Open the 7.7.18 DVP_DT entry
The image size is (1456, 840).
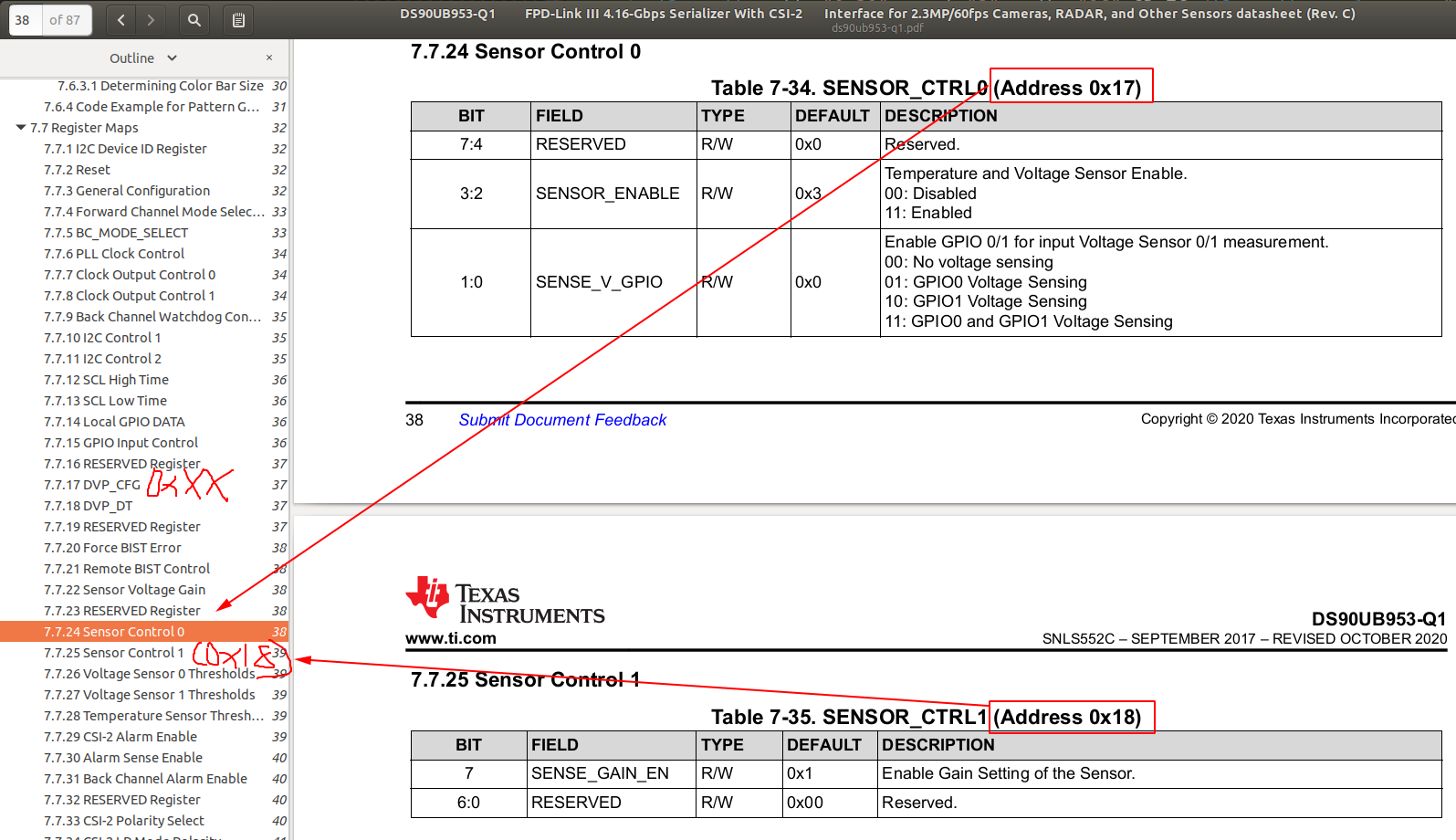[89, 506]
